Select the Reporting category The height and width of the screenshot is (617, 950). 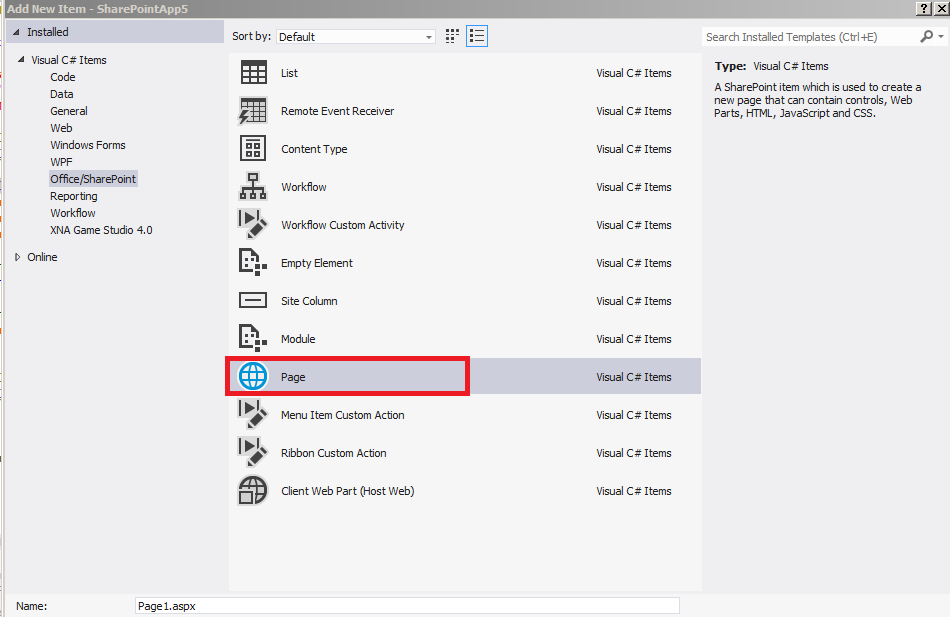[74, 196]
